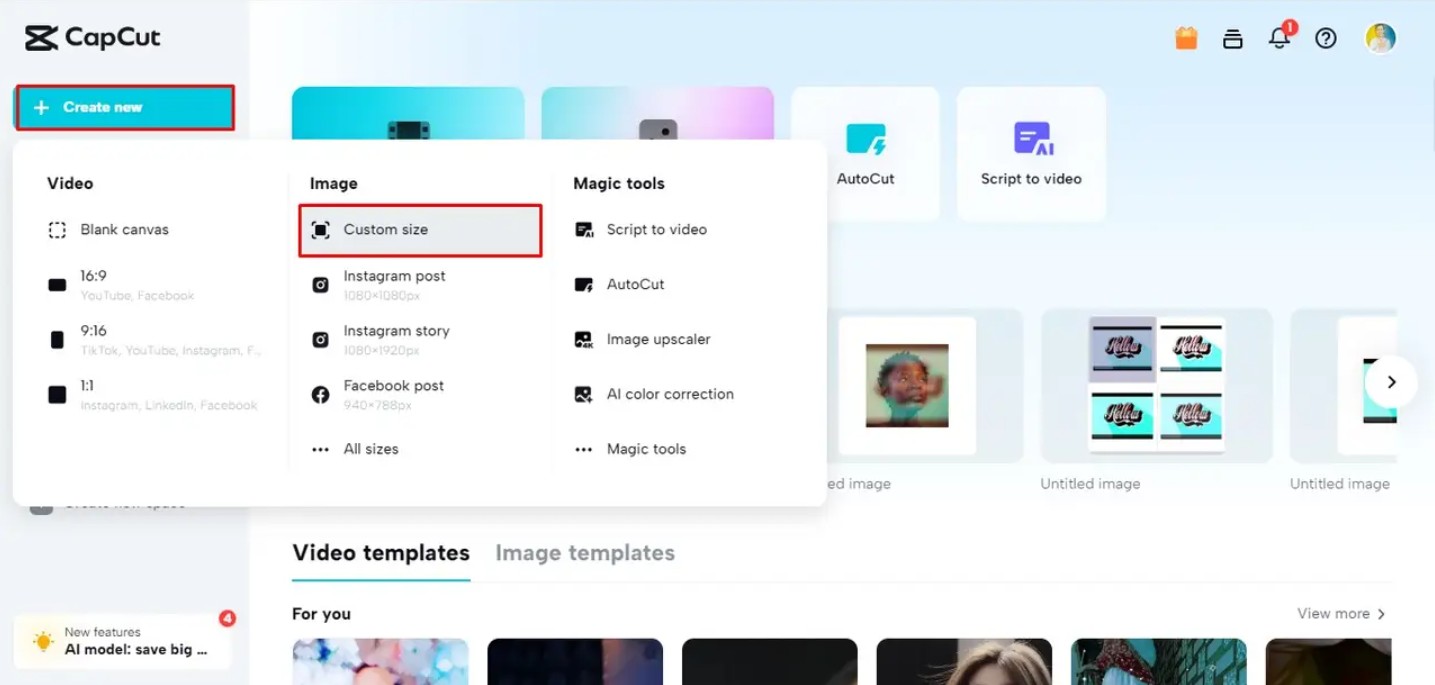Choose Blank canvas under Video

tap(124, 230)
